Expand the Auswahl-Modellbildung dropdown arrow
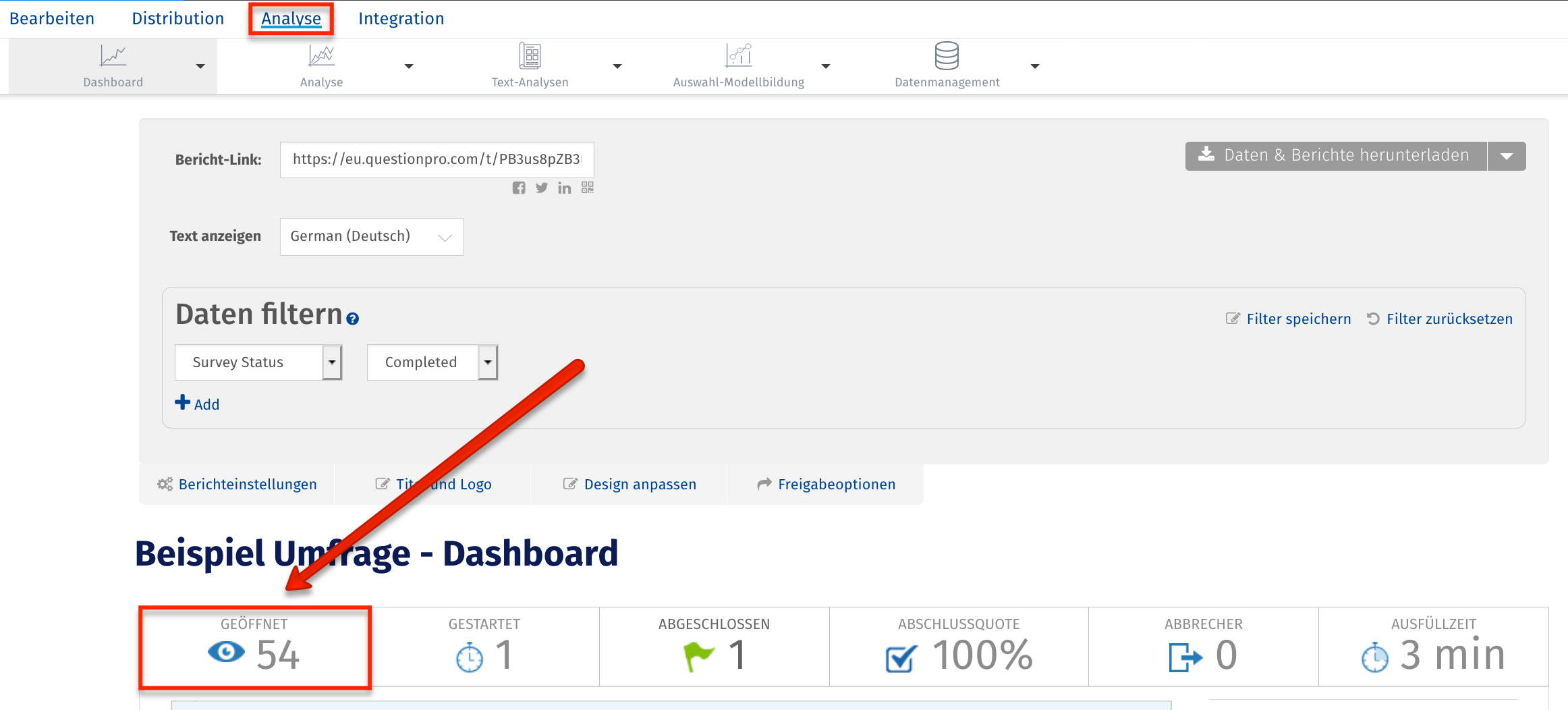Screen dimensions: 1568x710 click(x=826, y=66)
